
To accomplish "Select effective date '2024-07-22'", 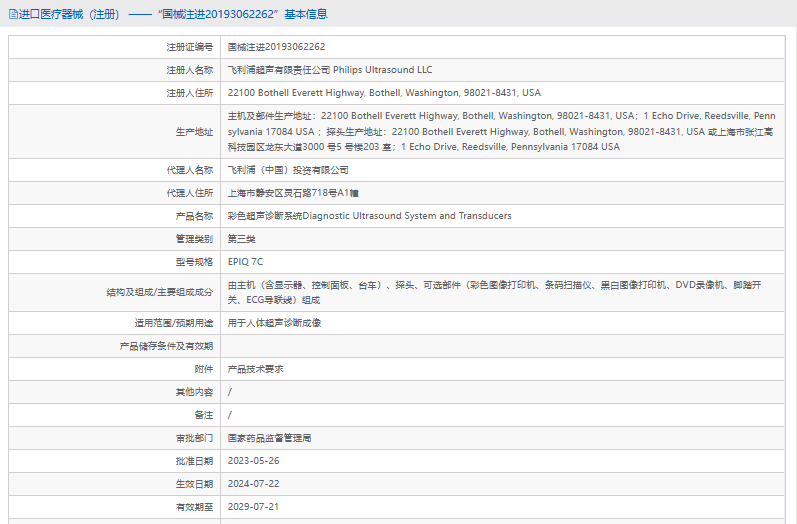I will [x=253, y=483].
